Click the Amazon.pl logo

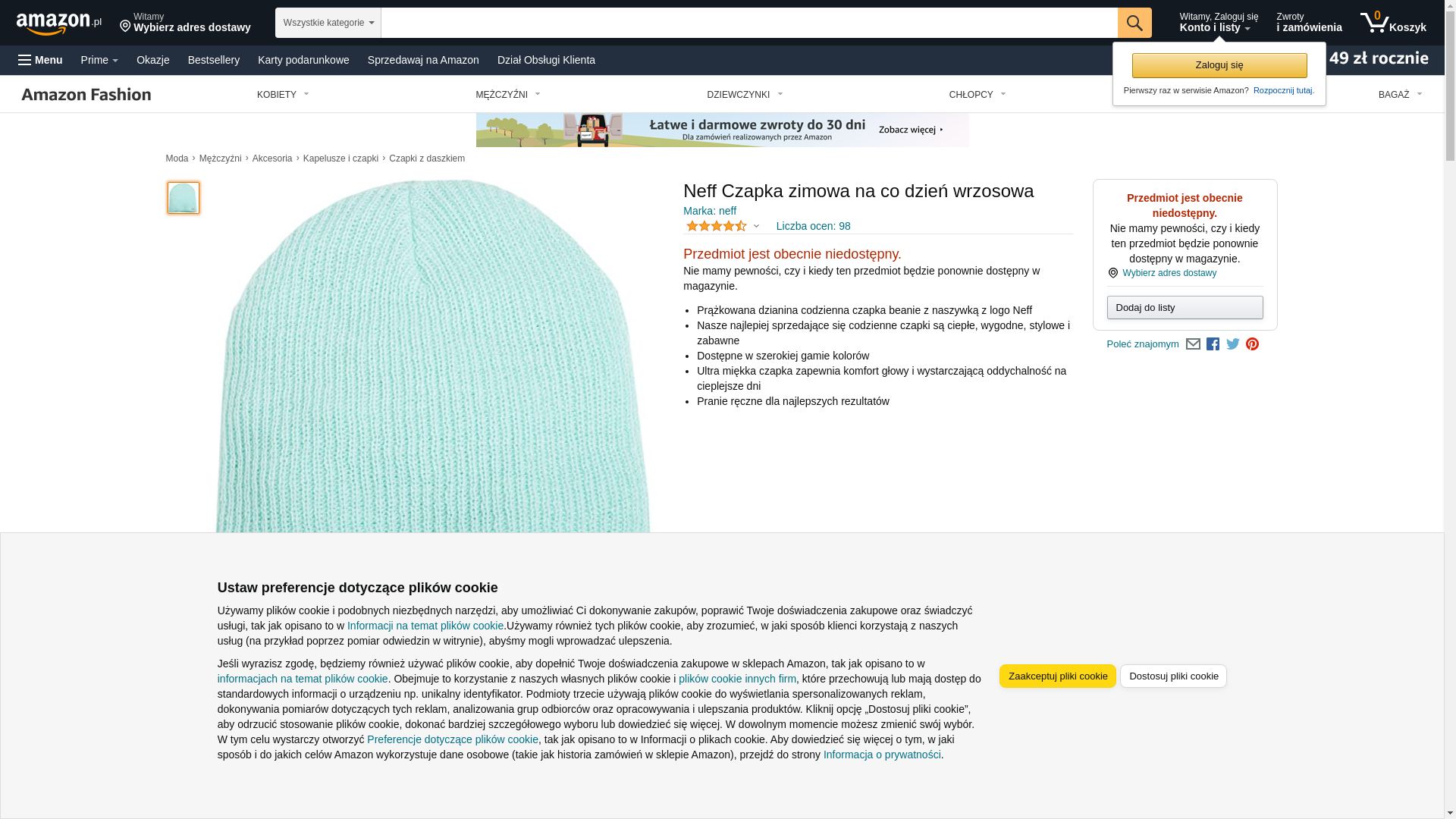(x=58, y=24)
